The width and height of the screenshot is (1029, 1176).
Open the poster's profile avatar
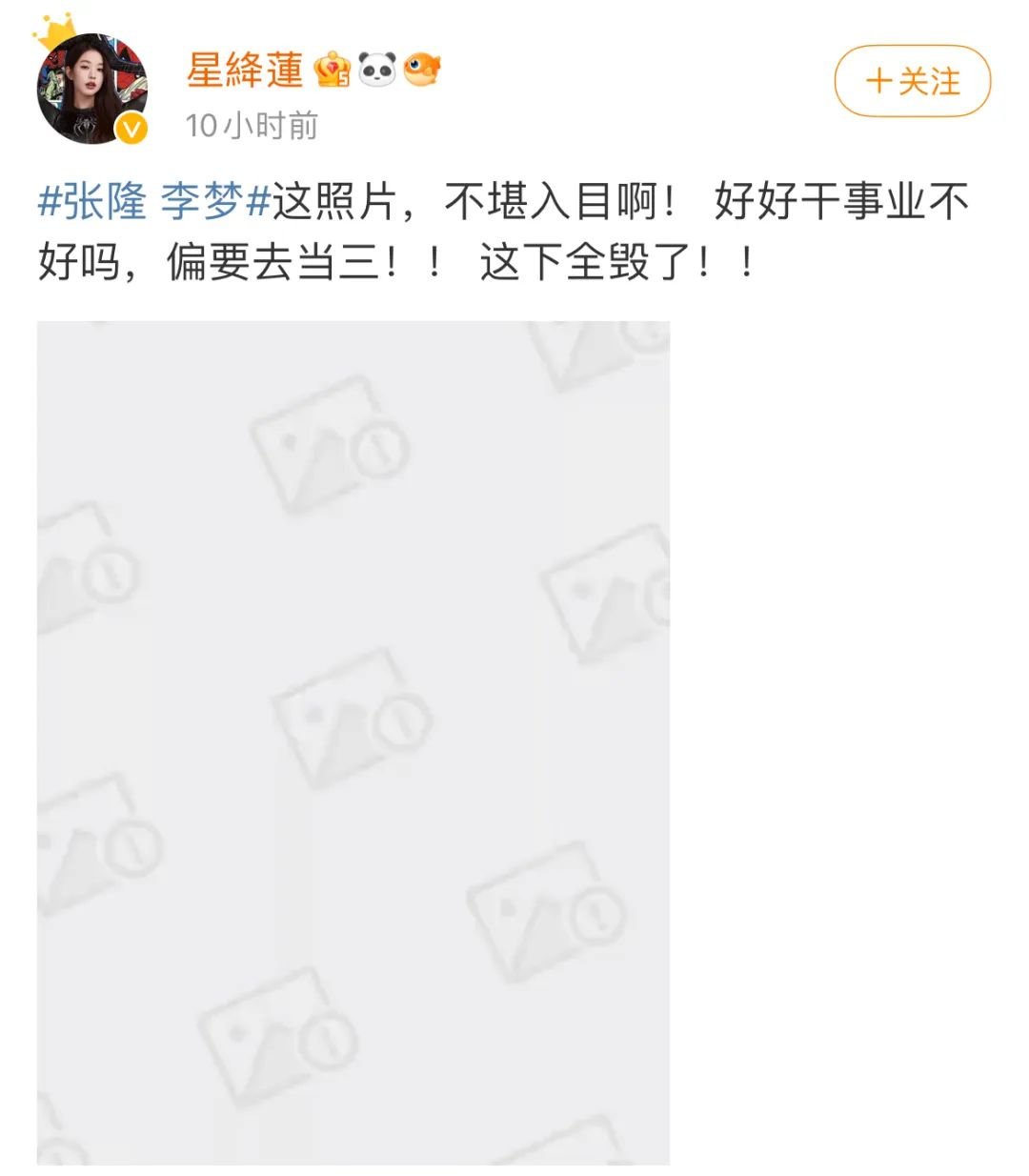click(x=92, y=90)
